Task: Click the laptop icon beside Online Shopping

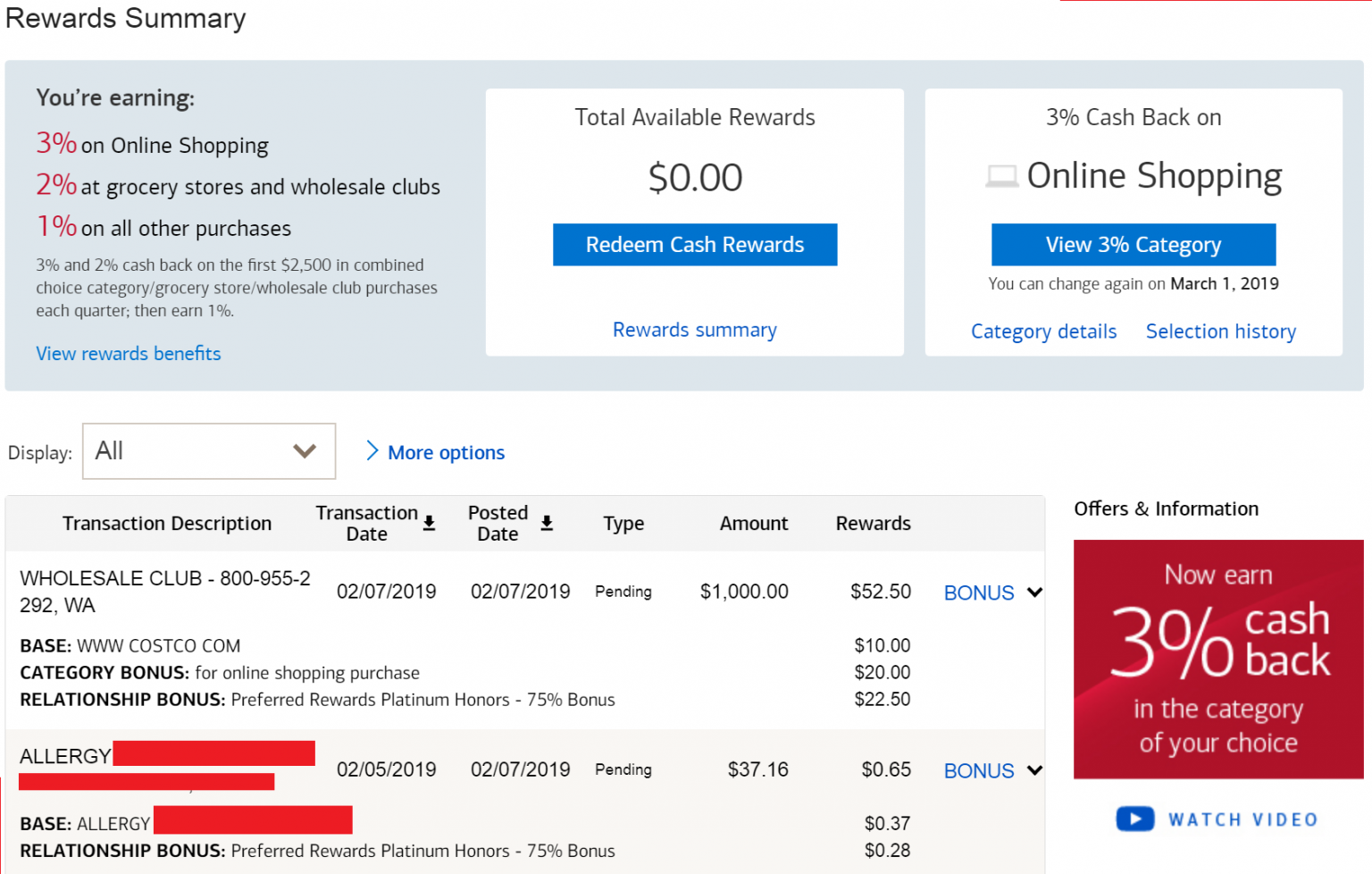Action: [1001, 175]
